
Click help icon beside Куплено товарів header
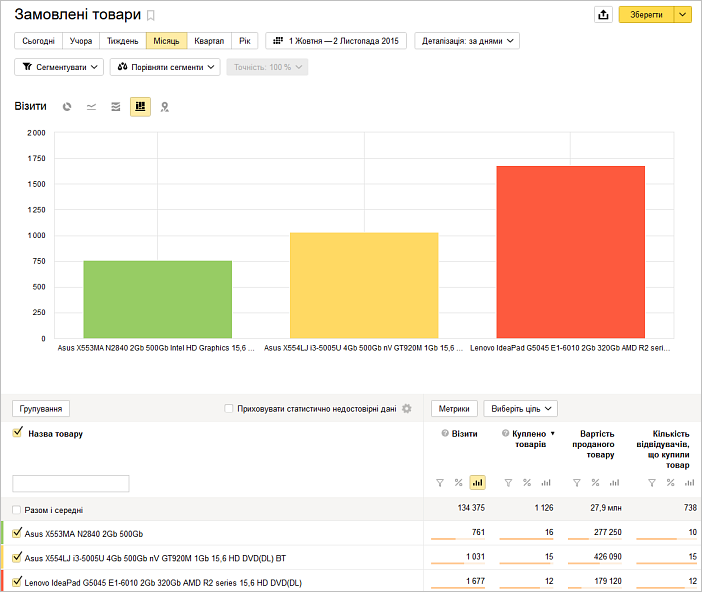[x=505, y=433]
